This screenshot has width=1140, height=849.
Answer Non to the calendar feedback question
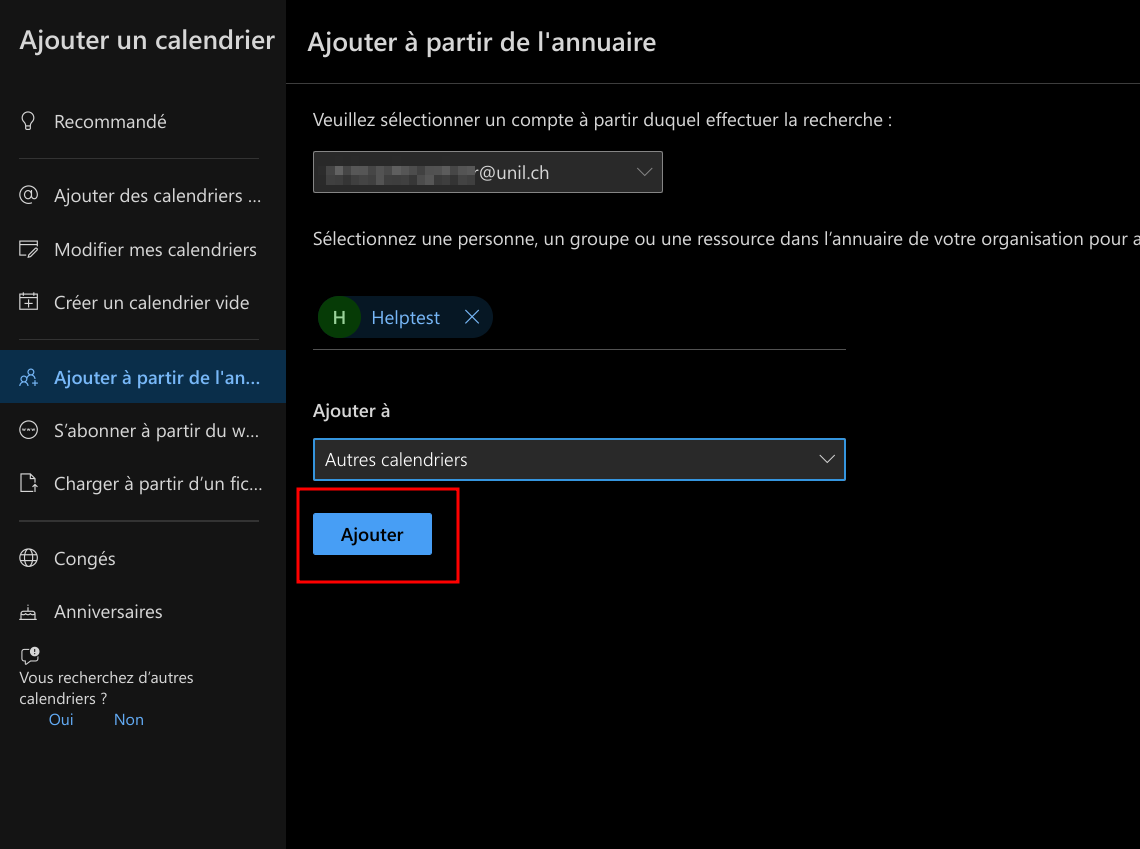coord(128,720)
